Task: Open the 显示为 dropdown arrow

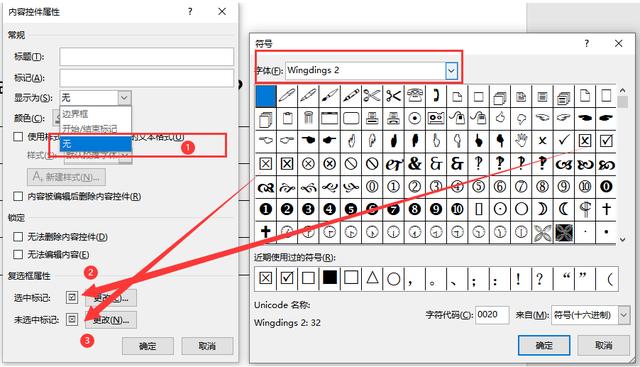Action: [x=124, y=98]
